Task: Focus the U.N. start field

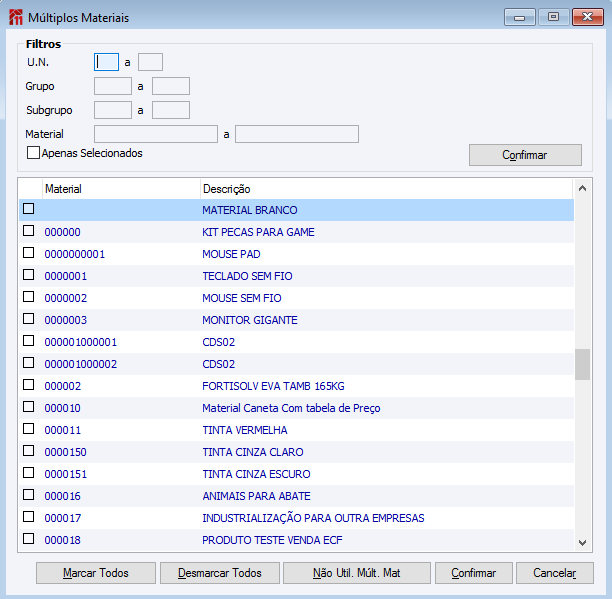Action: pos(107,62)
